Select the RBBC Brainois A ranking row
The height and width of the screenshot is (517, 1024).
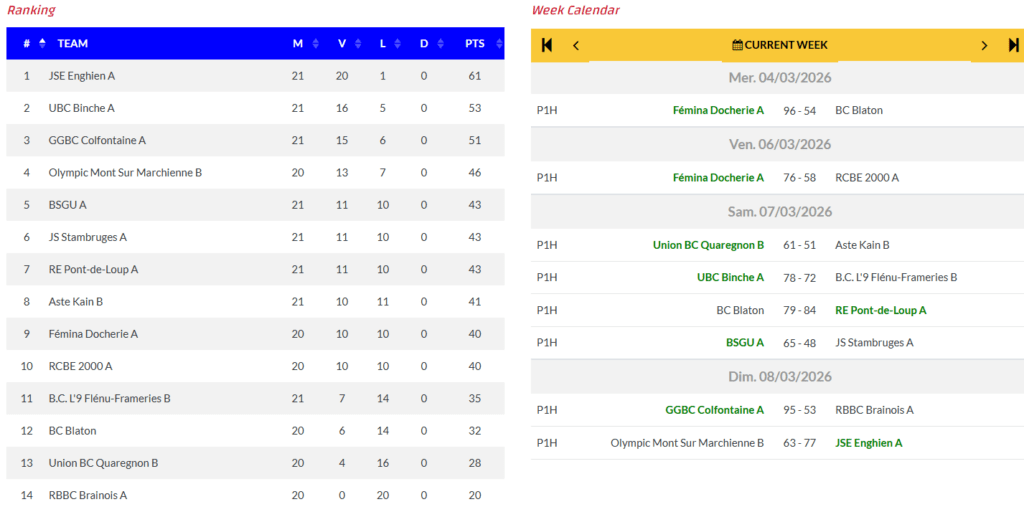click(88, 495)
